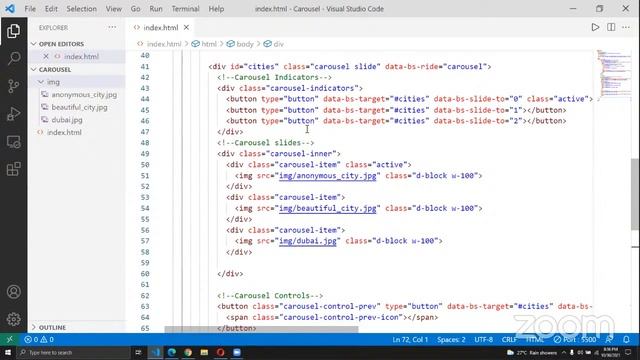Follow the img/beautiful_city.jpg link in code
This screenshot has width=640, height=360.
click(x=327, y=209)
